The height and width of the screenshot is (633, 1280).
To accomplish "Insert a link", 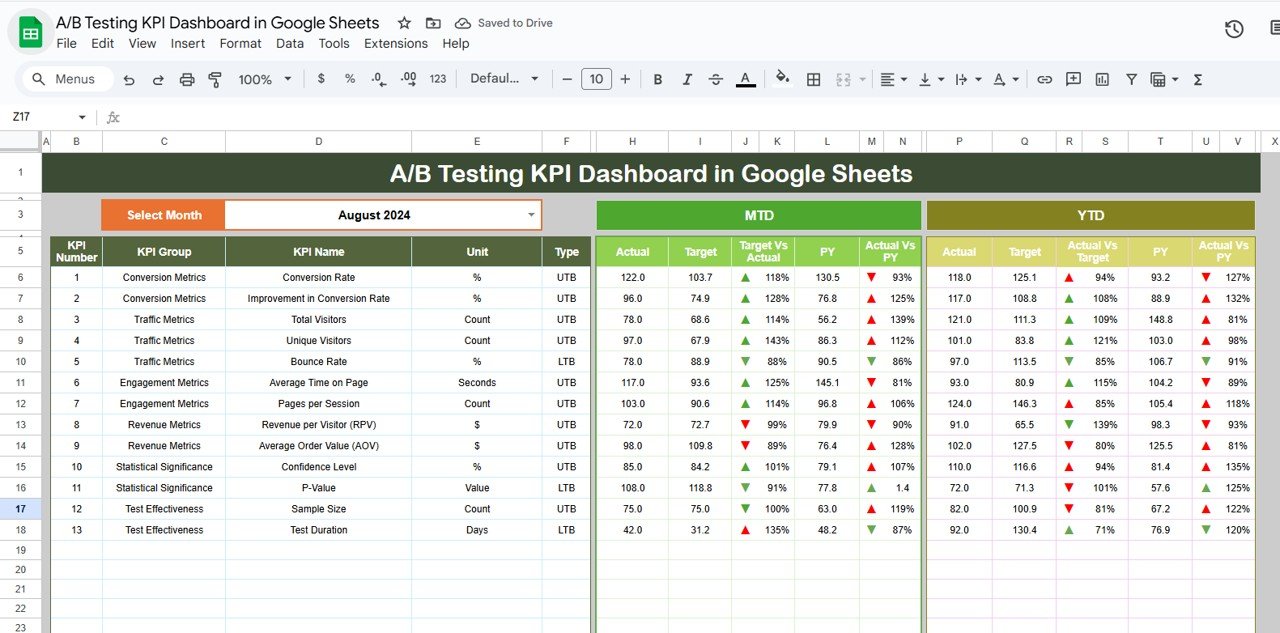I will pyautogui.click(x=1045, y=79).
